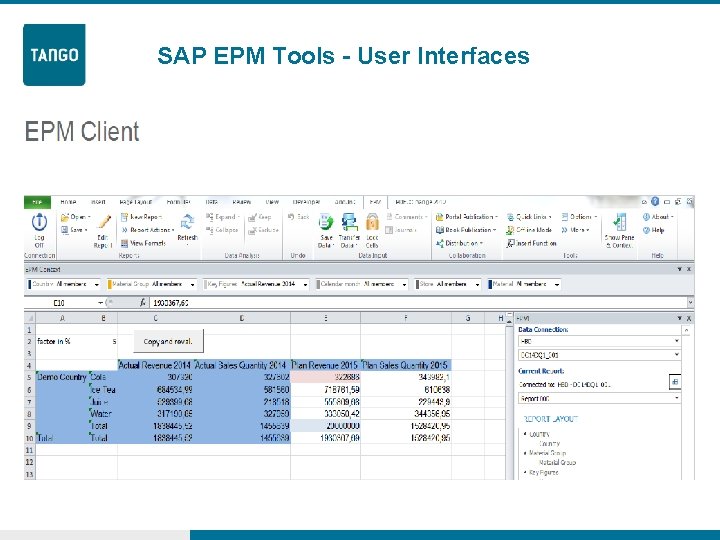Expand the formula bar with the arrow
The height and width of the screenshot is (540, 720).
pyautogui.click(x=690, y=303)
